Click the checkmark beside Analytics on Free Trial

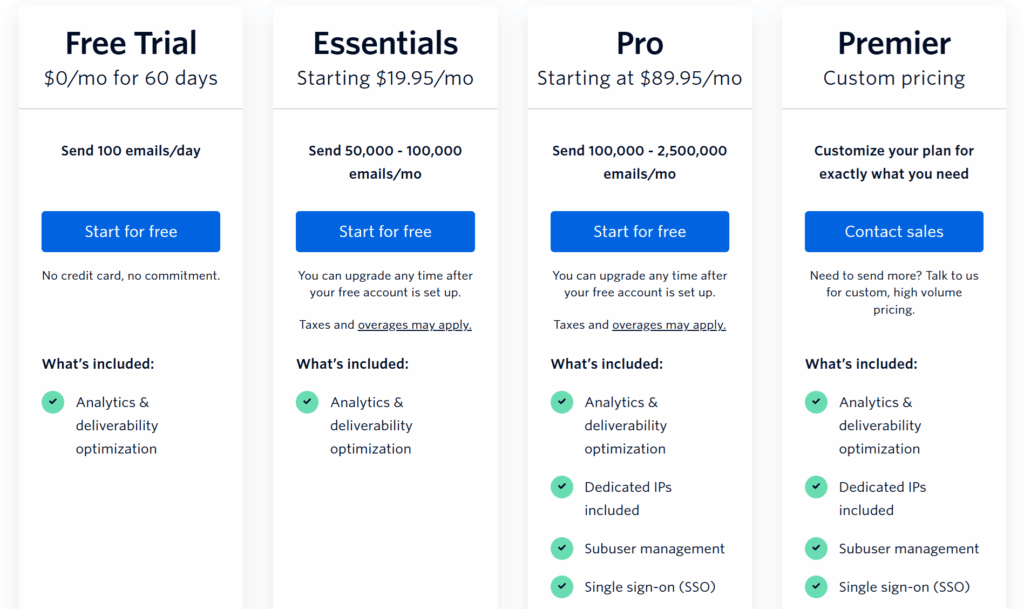pos(53,402)
